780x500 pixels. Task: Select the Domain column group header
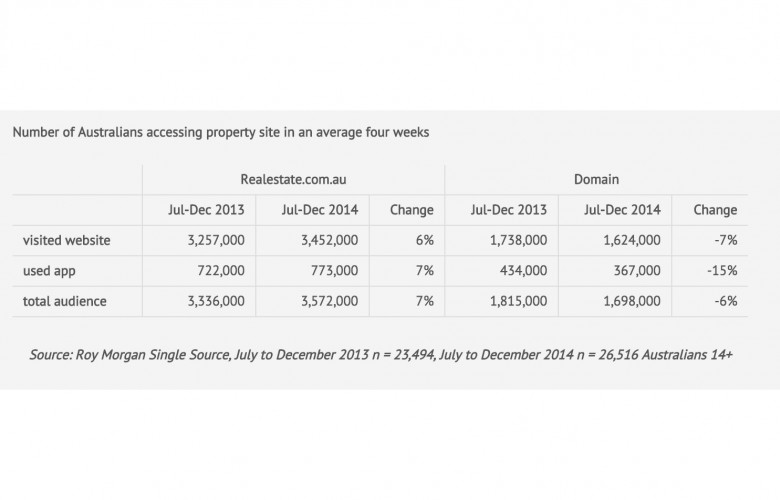pos(596,179)
